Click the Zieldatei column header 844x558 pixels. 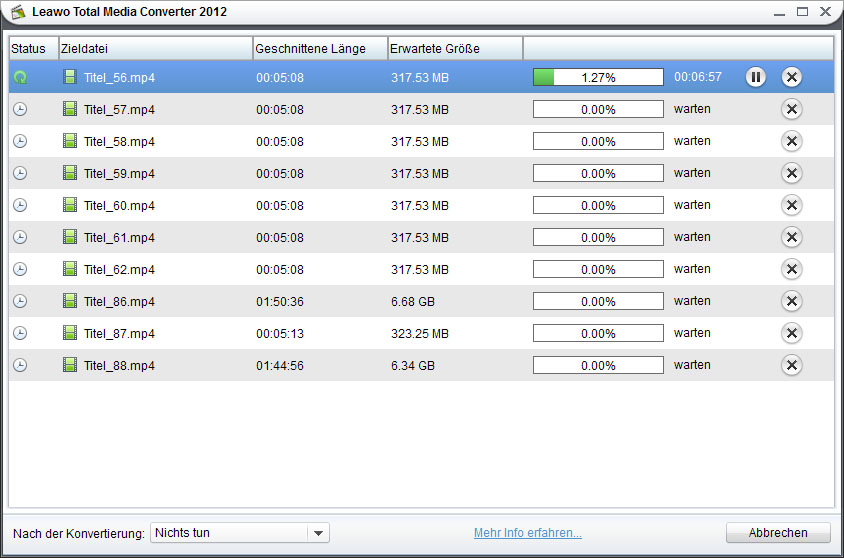(156, 48)
